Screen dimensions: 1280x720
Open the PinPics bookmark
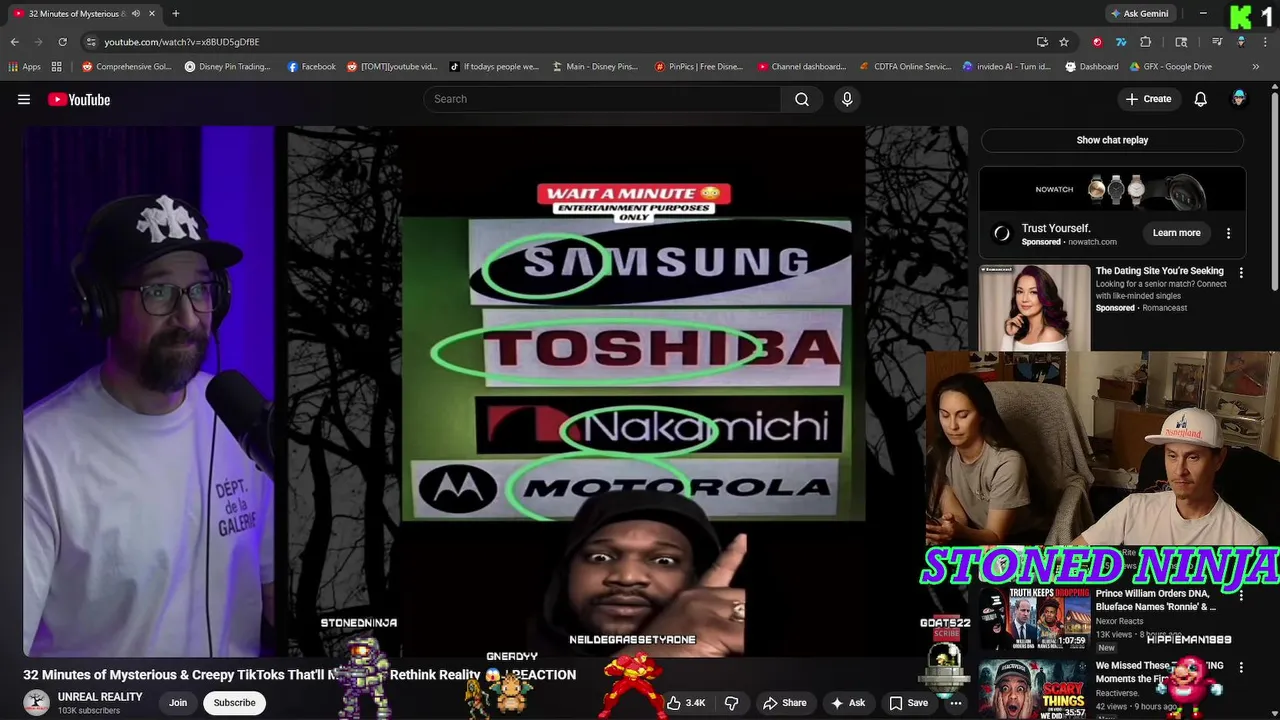tap(699, 67)
